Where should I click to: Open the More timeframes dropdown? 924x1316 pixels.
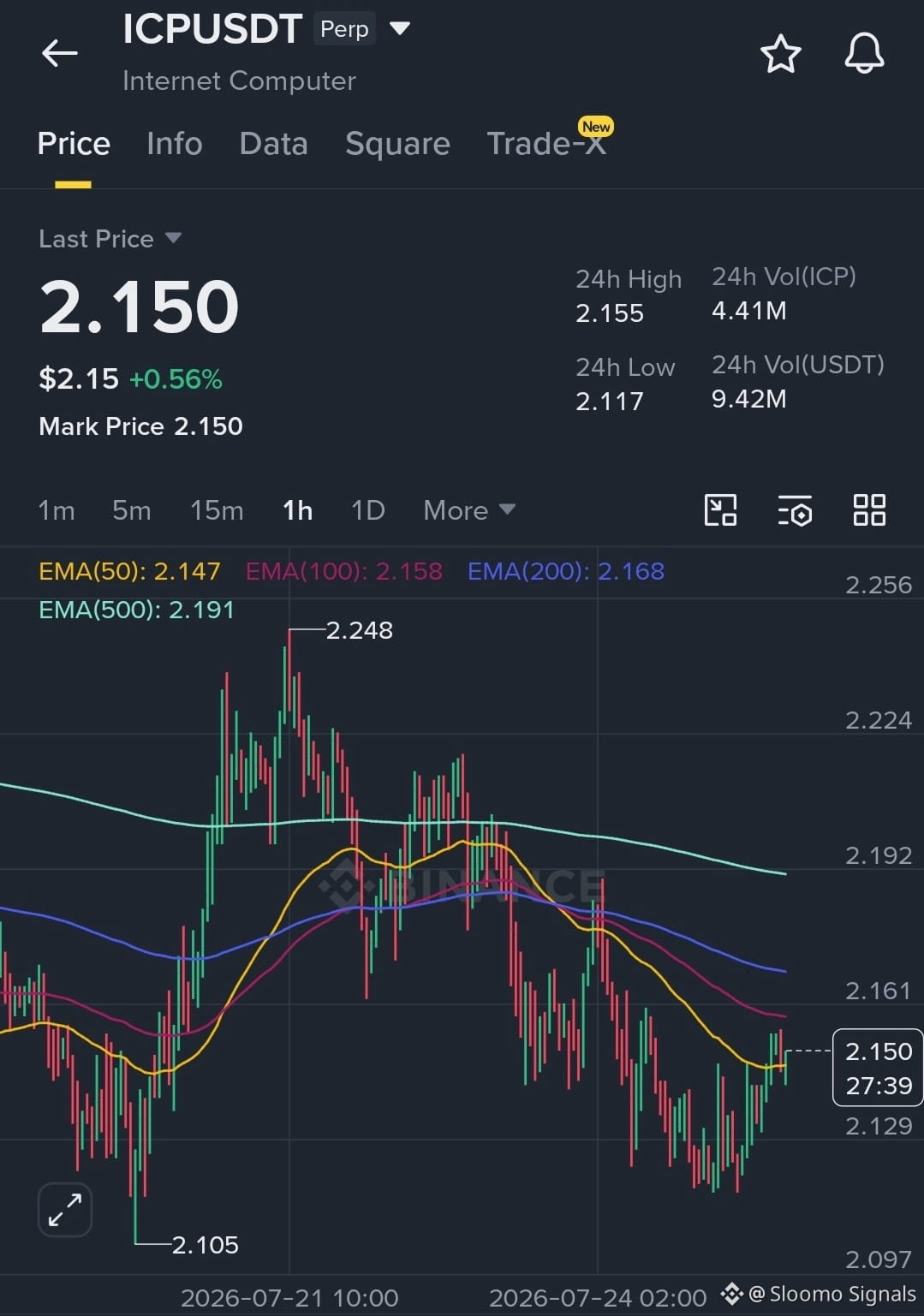pyautogui.click(x=469, y=510)
